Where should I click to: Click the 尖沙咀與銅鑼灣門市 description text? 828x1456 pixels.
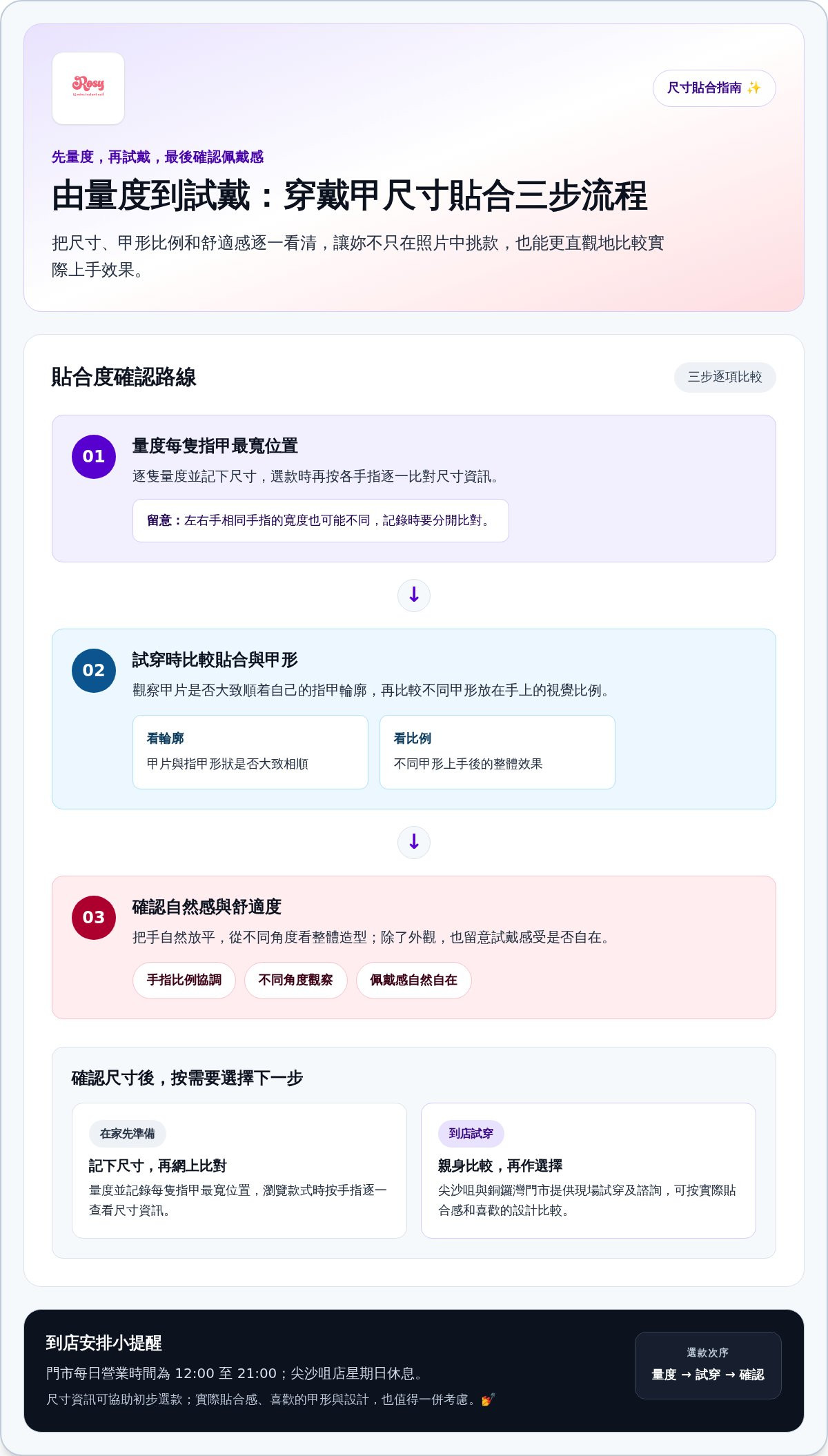(587, 1201)
